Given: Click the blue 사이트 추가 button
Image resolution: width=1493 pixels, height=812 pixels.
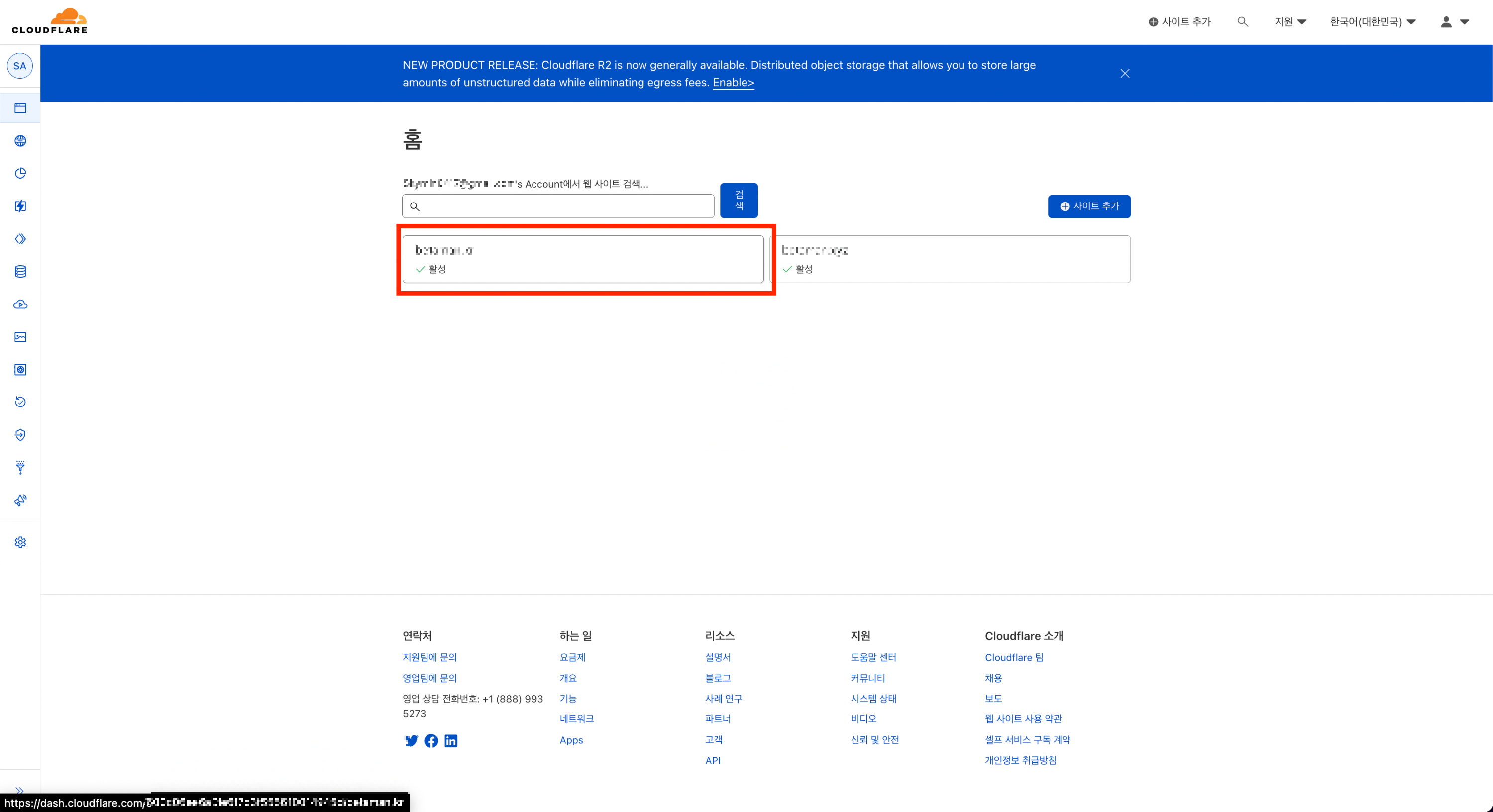Looking at the screenshot, I should 1089,206.
